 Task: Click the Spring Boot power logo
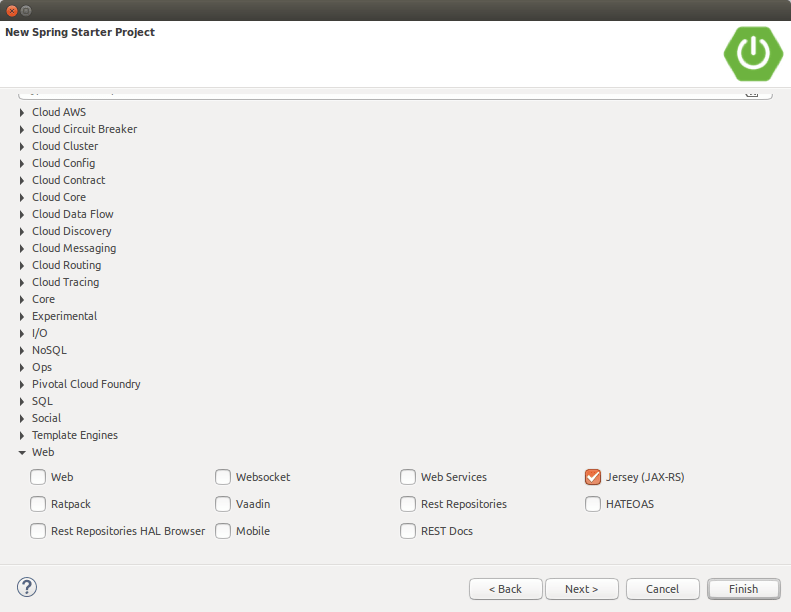coord(753,53)
